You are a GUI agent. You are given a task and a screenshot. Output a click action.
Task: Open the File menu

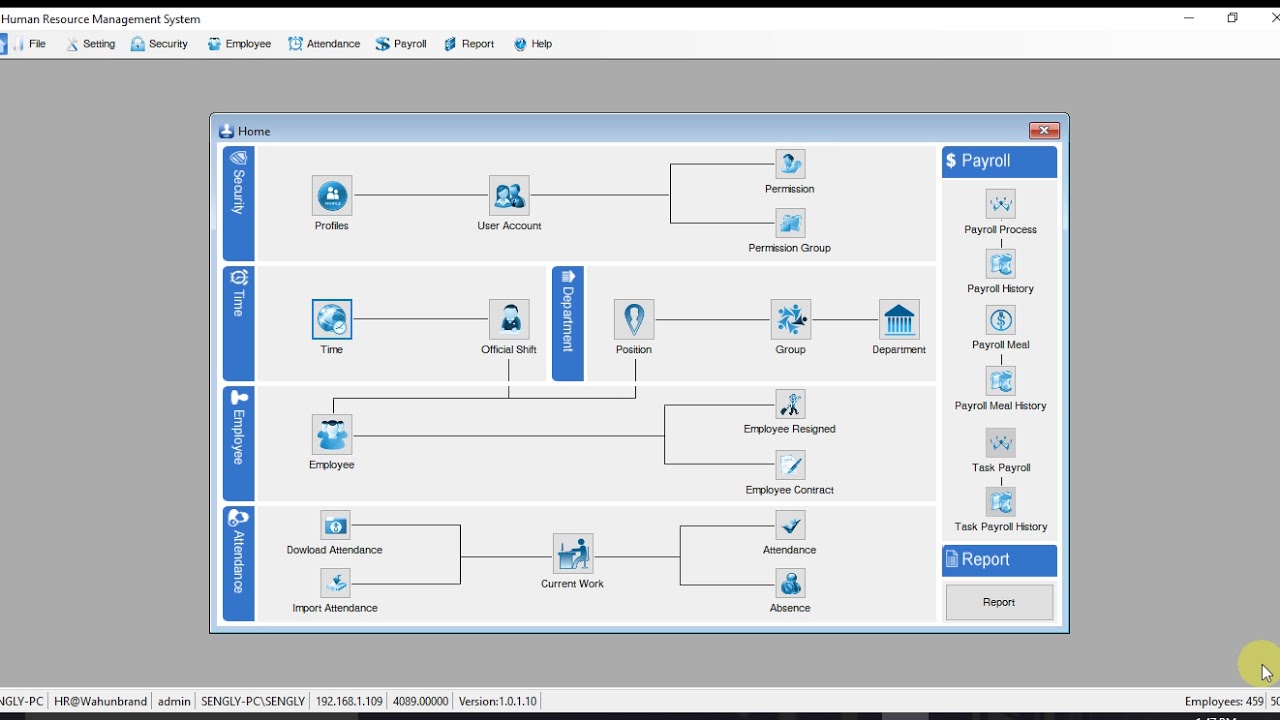click(30, 44)
